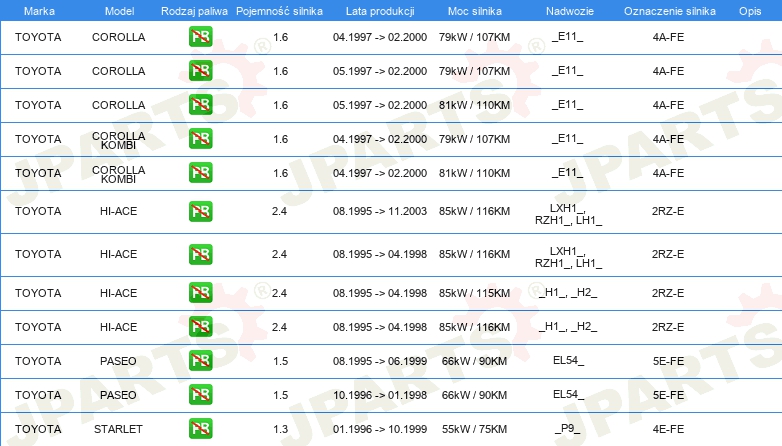The image size is (782, 446).
Task: Select PASEO model in 06.1999 row
Action: 118,361
